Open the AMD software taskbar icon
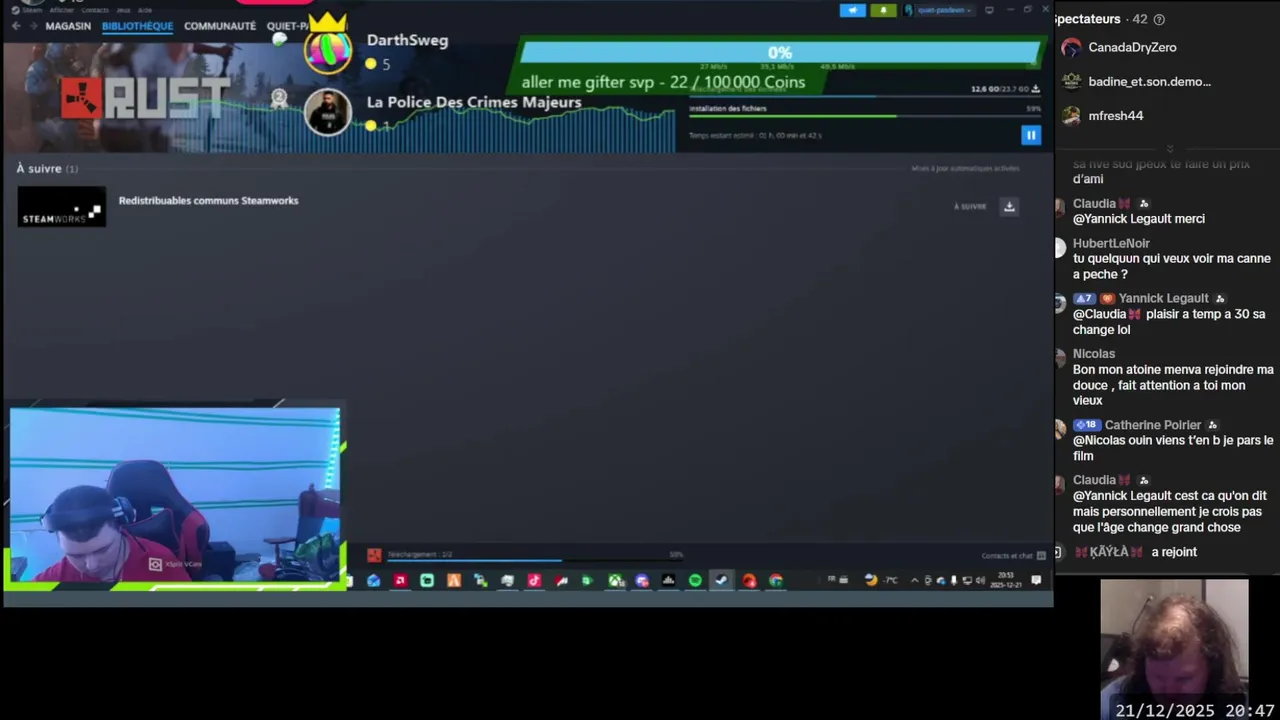 (401, 580)
